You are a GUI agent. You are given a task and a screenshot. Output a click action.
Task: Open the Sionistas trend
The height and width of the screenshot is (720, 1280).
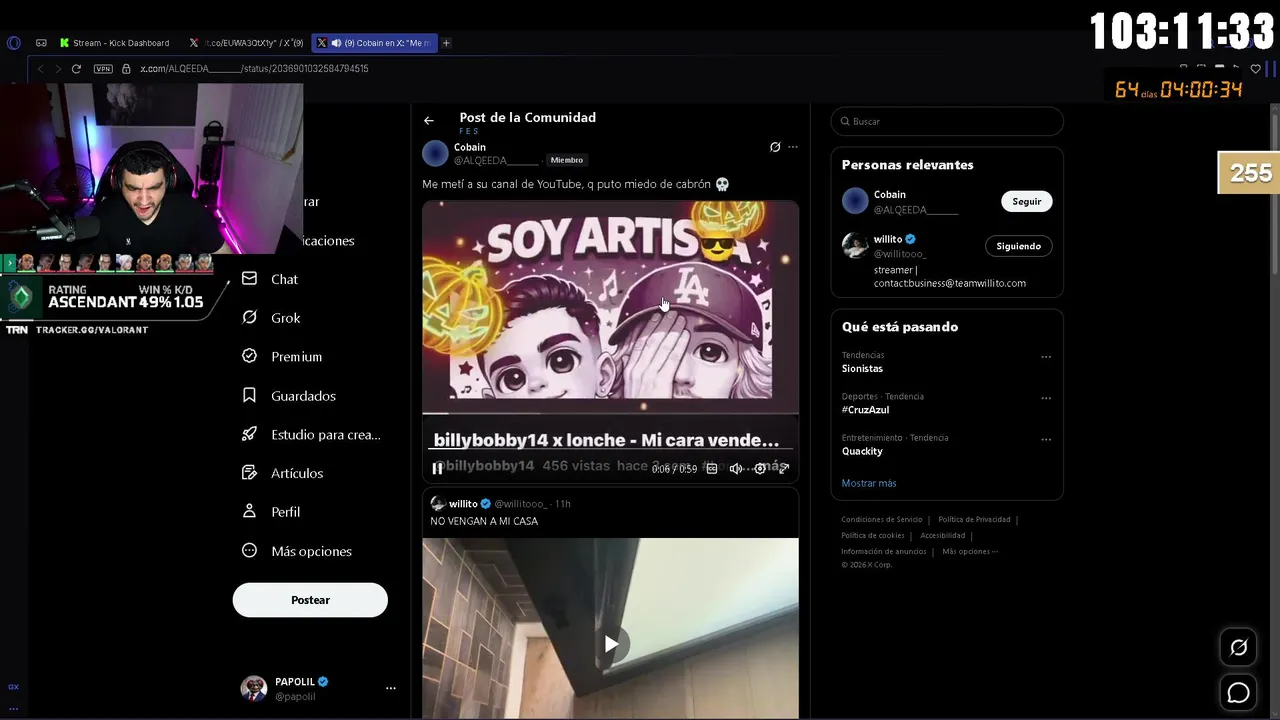862,369
